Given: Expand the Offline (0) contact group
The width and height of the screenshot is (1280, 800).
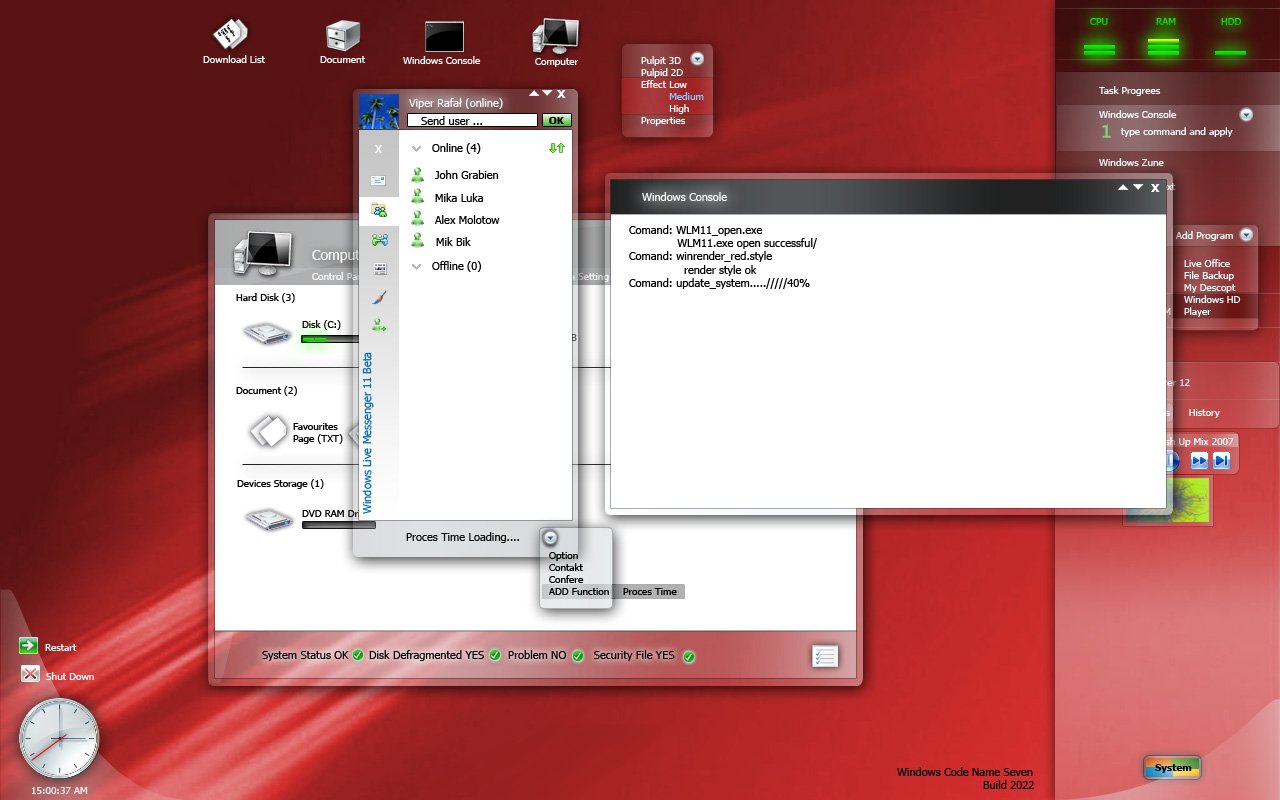Looking at the screenshot, I should 417,266.
